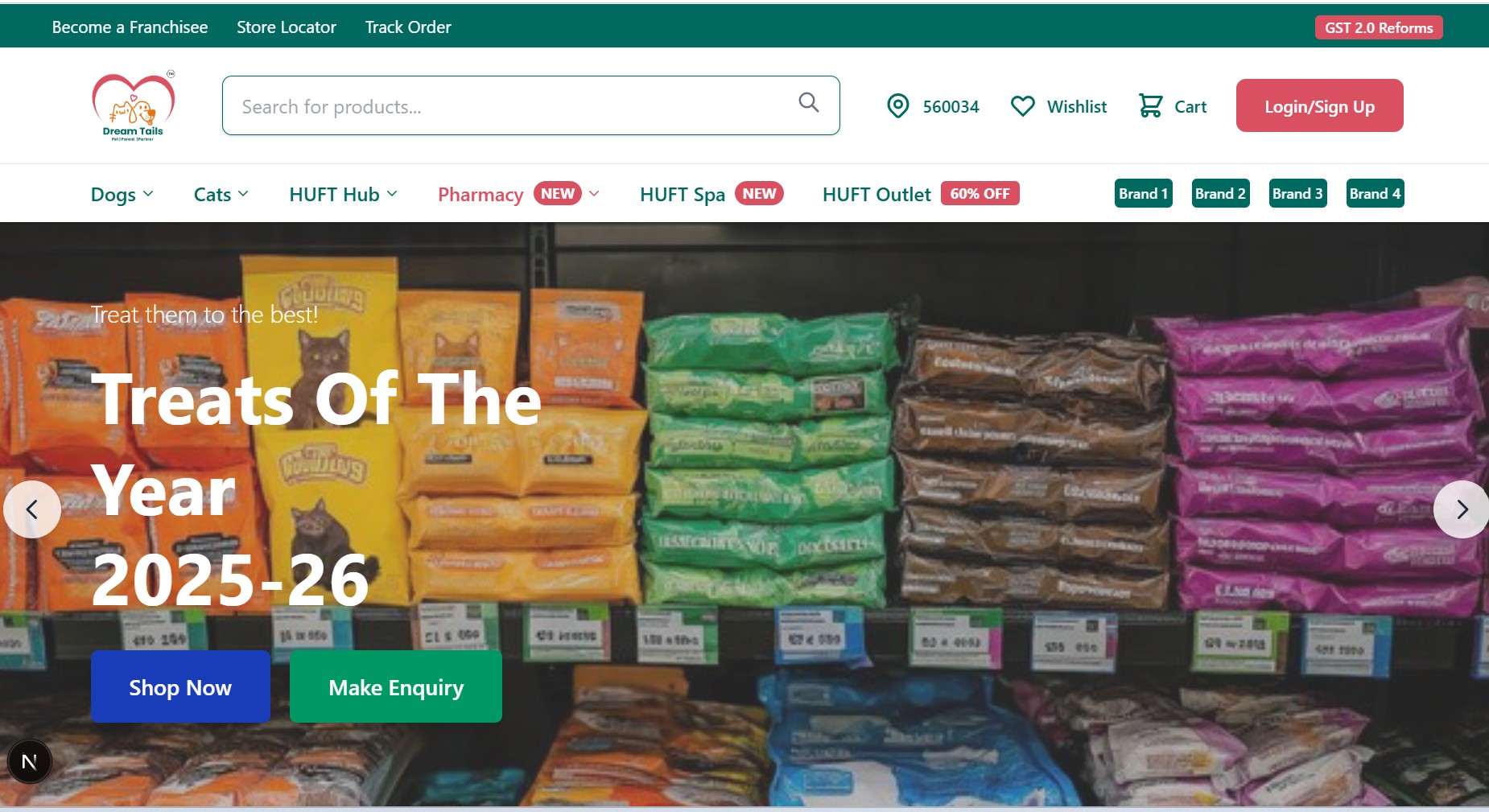Click the location pin icon
The height and width of the screenshot is (812, 1489).
897,106
